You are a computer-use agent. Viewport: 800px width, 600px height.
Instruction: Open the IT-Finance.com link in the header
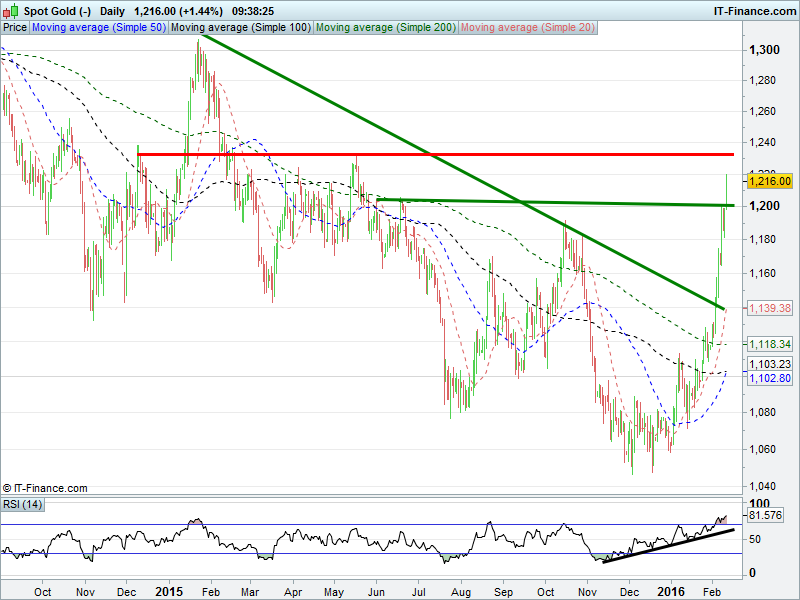[x=753, y=10]
